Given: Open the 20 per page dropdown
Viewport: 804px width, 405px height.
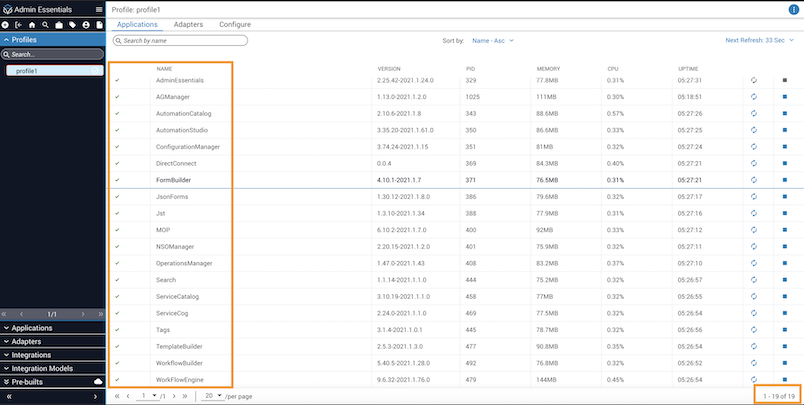Looking at the screenshot, I should (x=213, y=396).
